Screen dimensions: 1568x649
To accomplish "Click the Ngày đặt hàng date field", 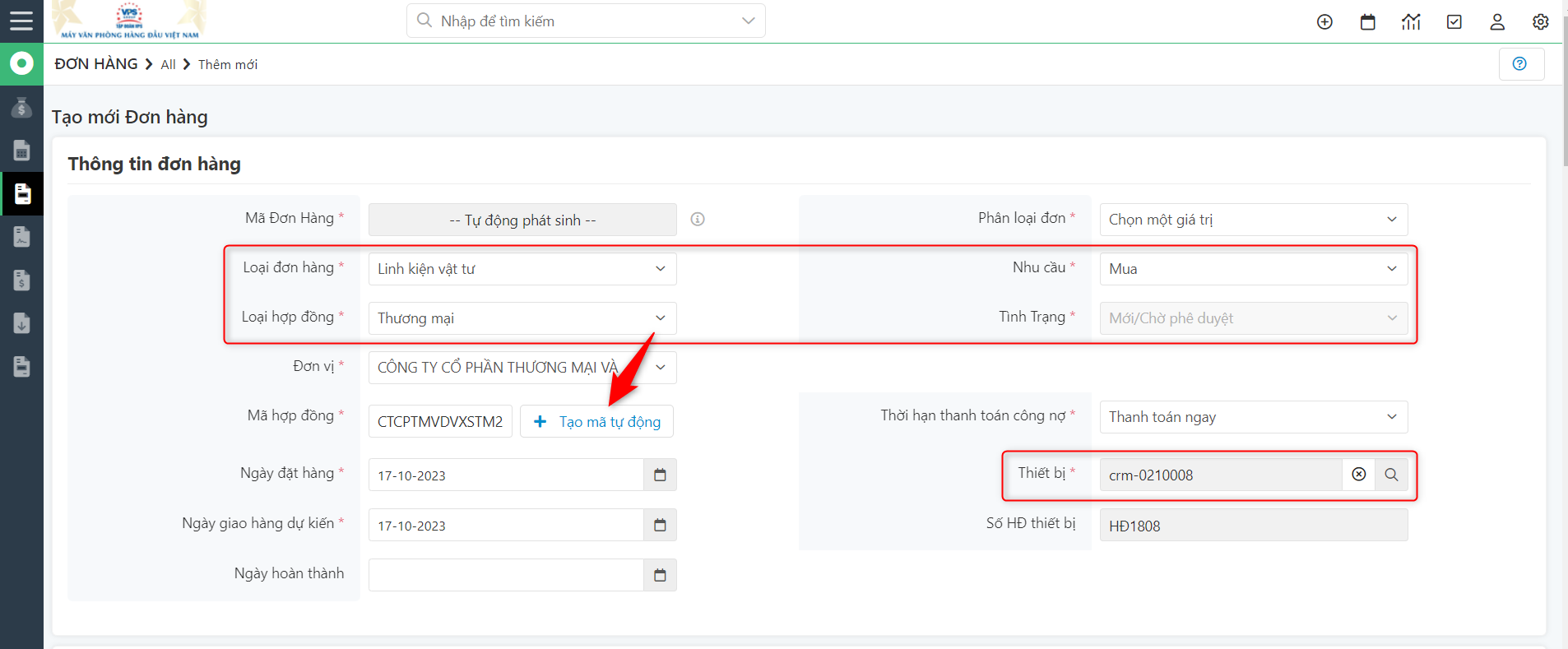I will click(506, 475).
